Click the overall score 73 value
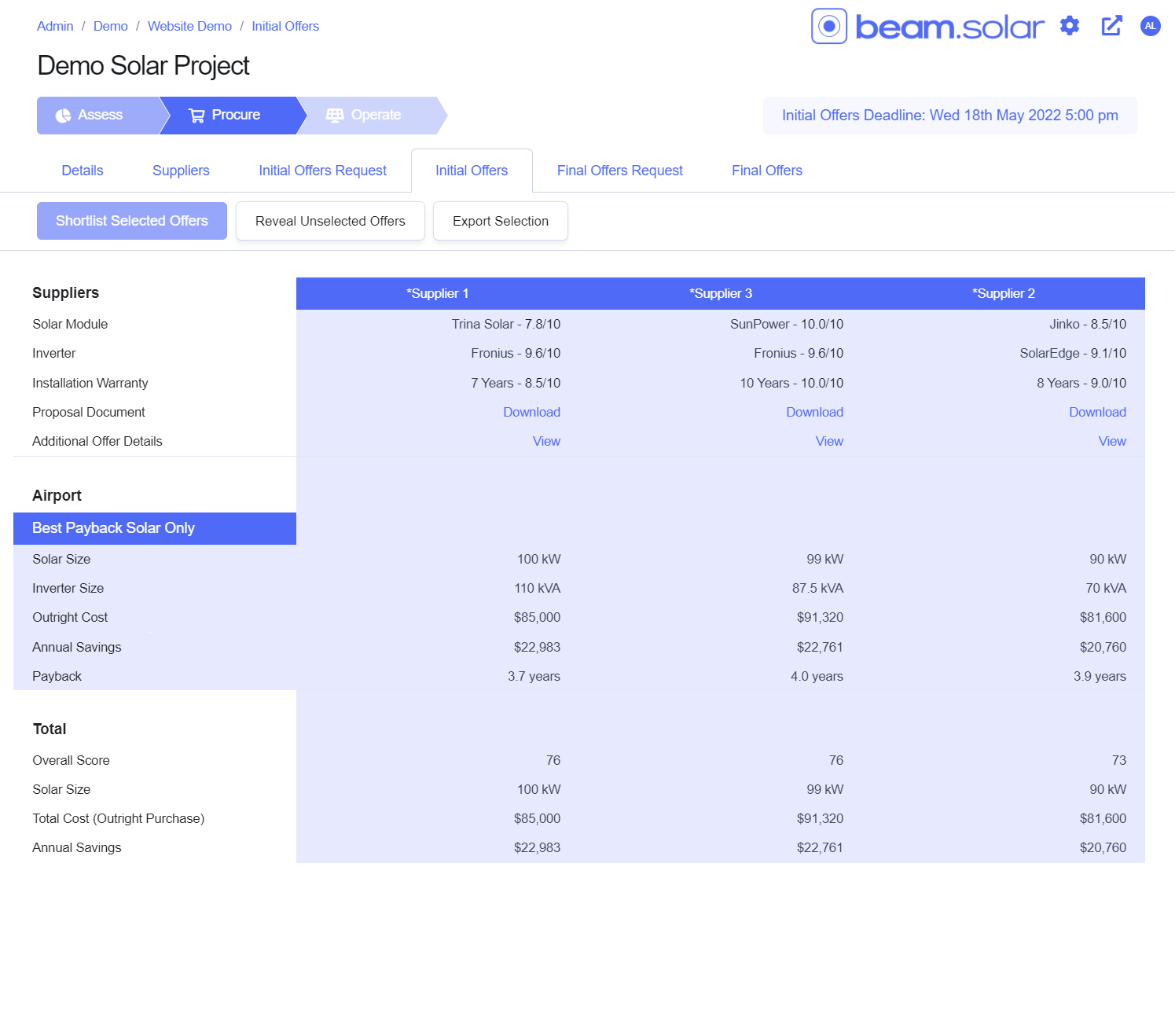 (x=1119, y=760)
